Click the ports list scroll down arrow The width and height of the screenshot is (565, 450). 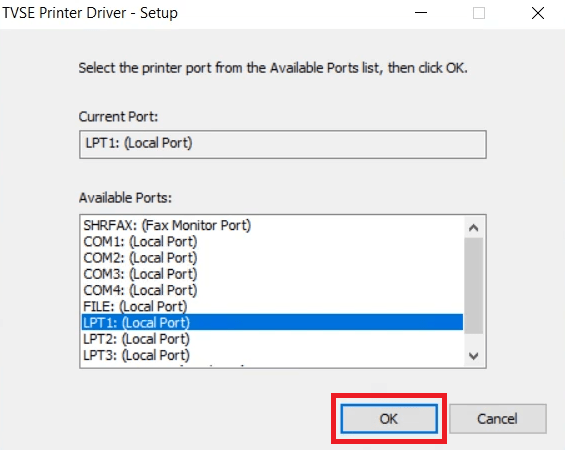(474, 356)
